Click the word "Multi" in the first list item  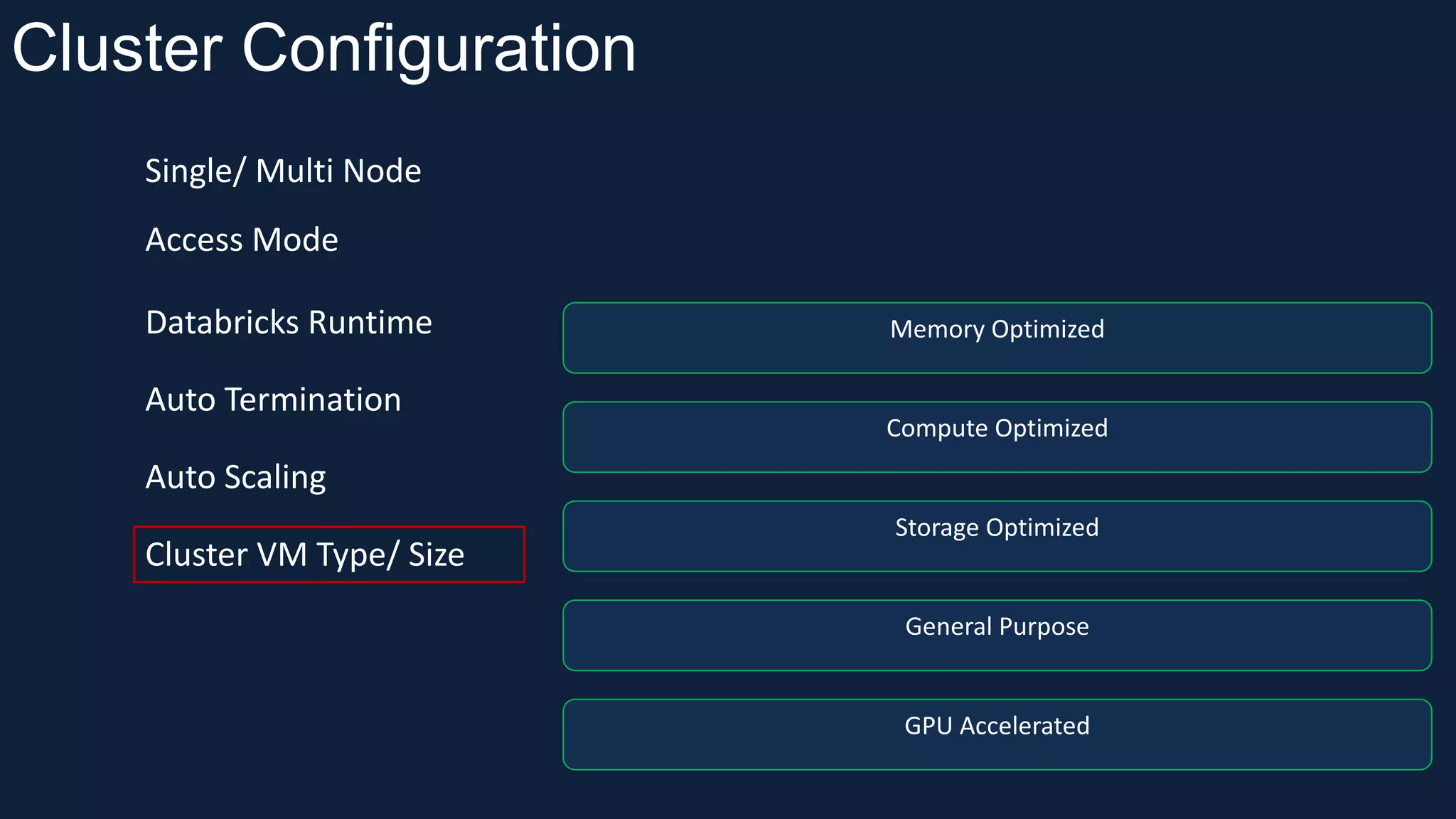(x=294, y=171)
